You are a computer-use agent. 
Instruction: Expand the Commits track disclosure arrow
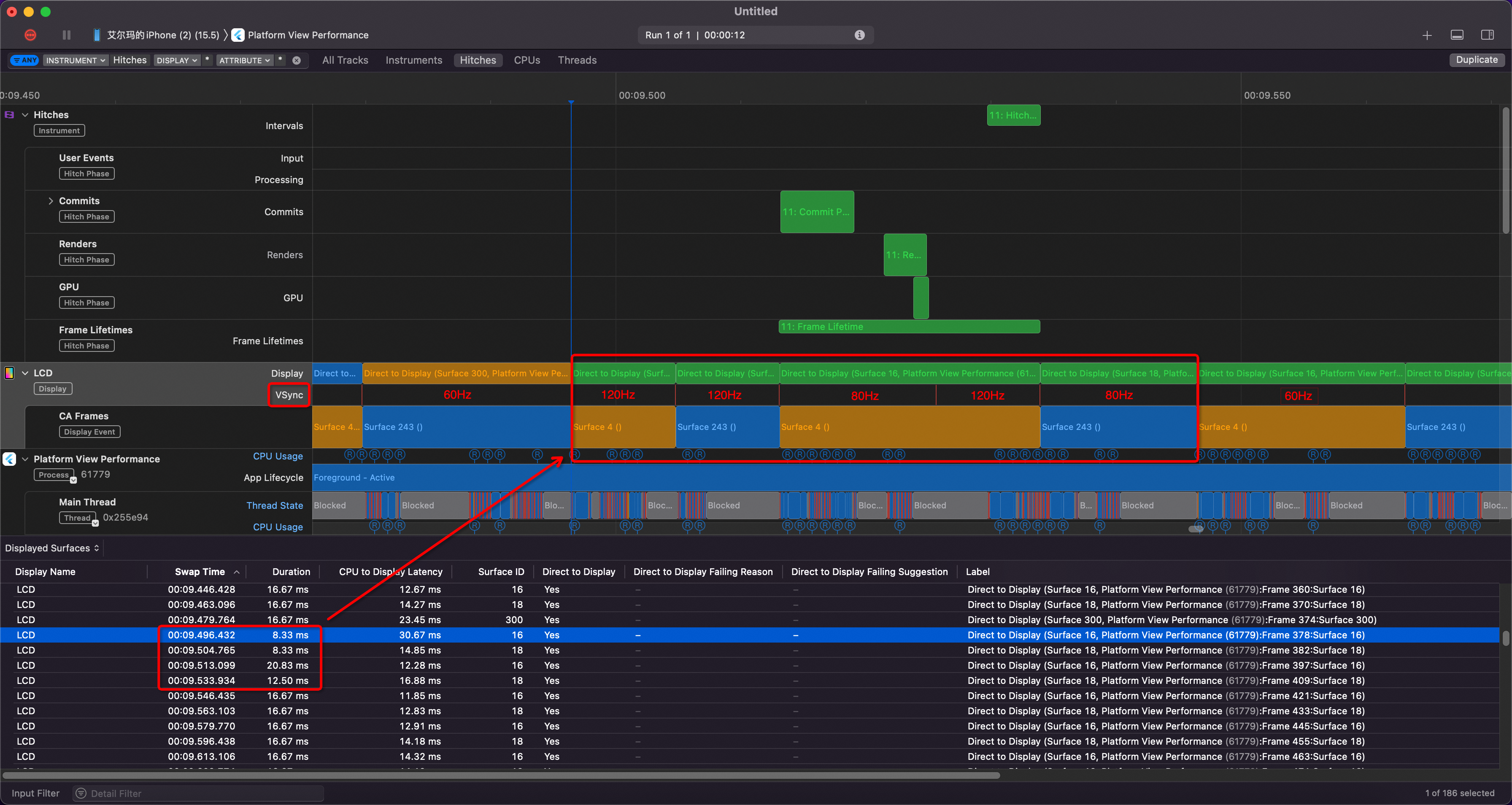(x=51, y=201)
